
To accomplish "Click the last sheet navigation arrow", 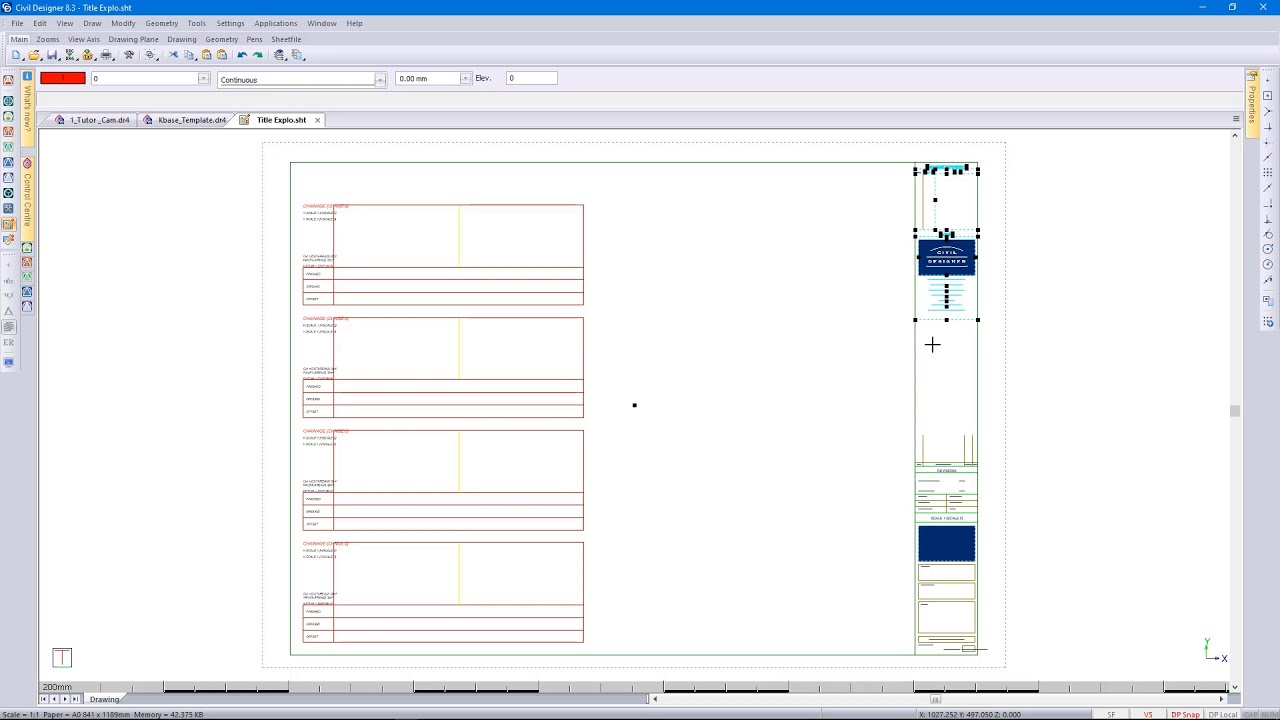I will pos(75,699).
